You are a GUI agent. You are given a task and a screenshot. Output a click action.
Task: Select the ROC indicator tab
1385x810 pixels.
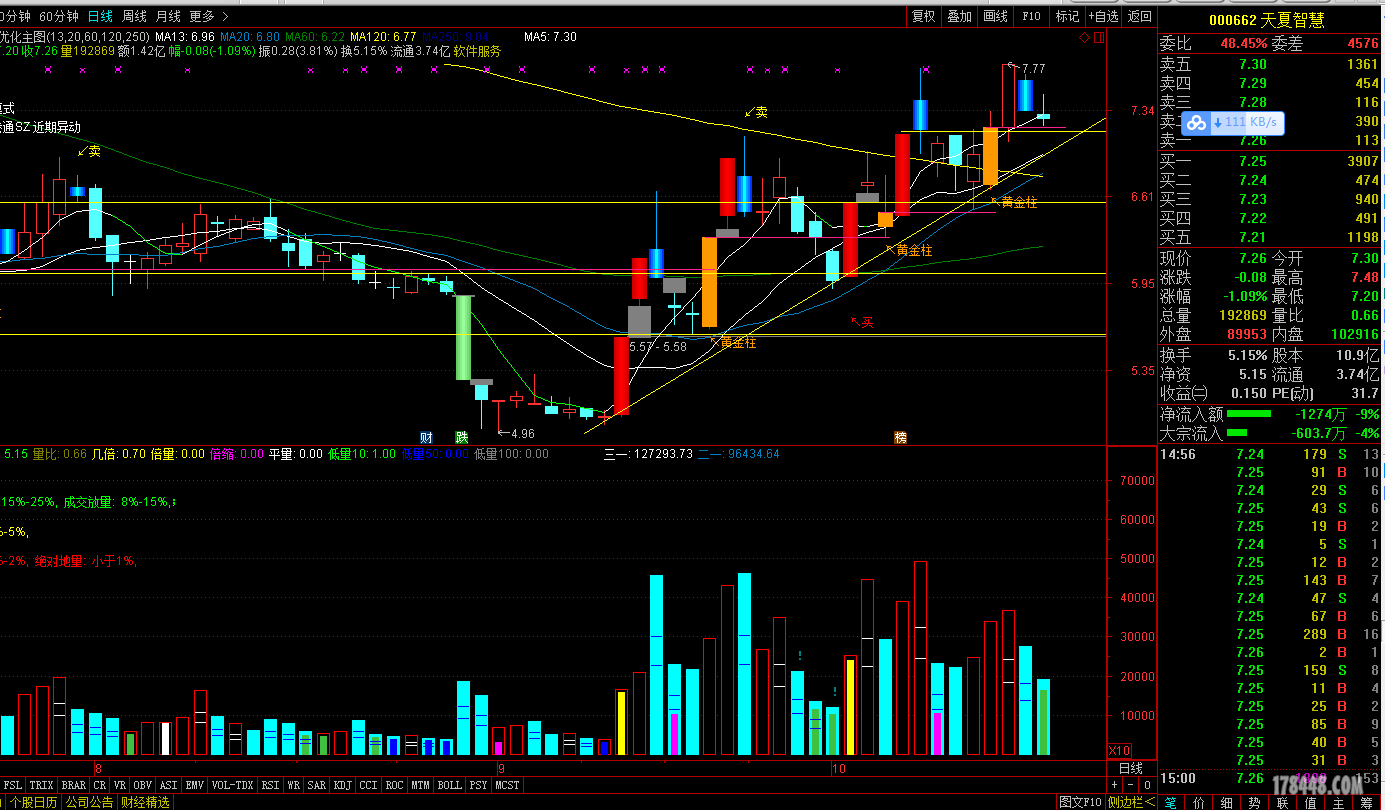(x=395, y=786)
